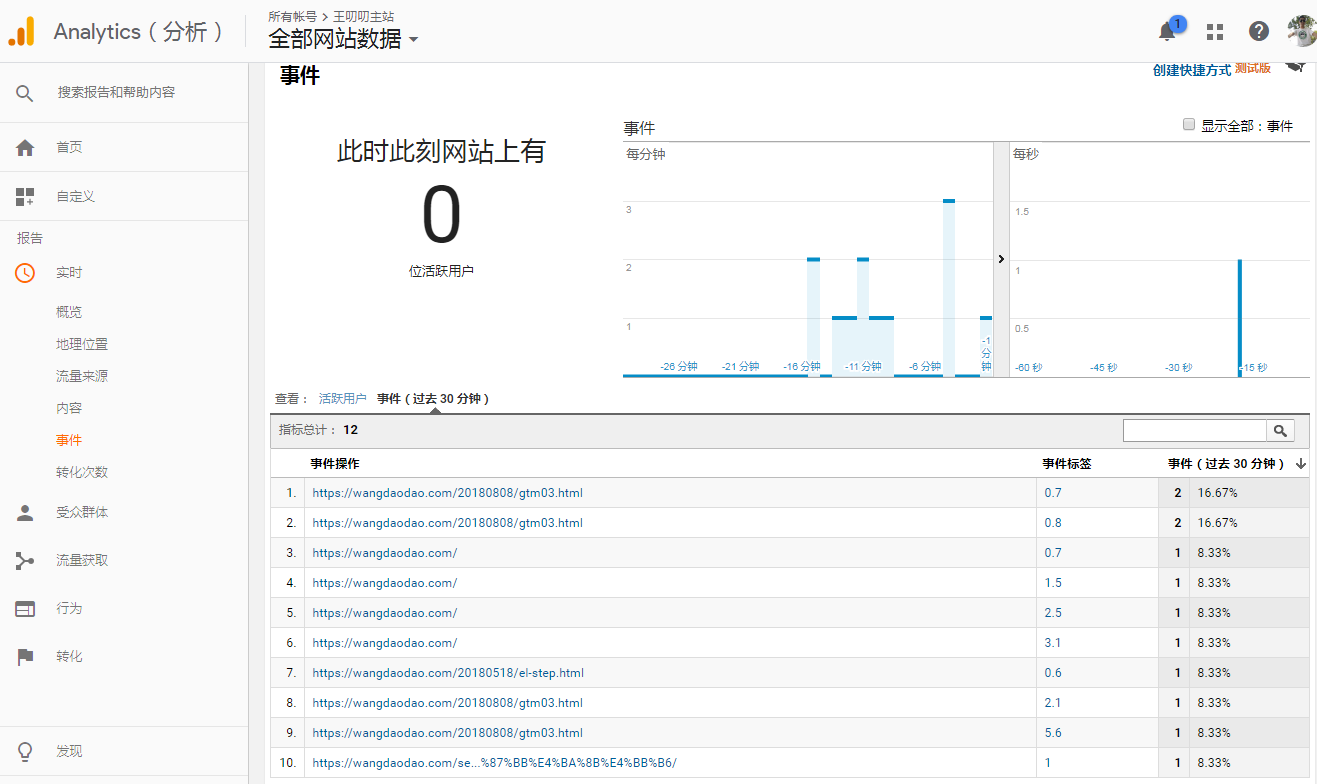Select 事件 in the real-time menu
1317x784 pixels.
pos(69,440)
